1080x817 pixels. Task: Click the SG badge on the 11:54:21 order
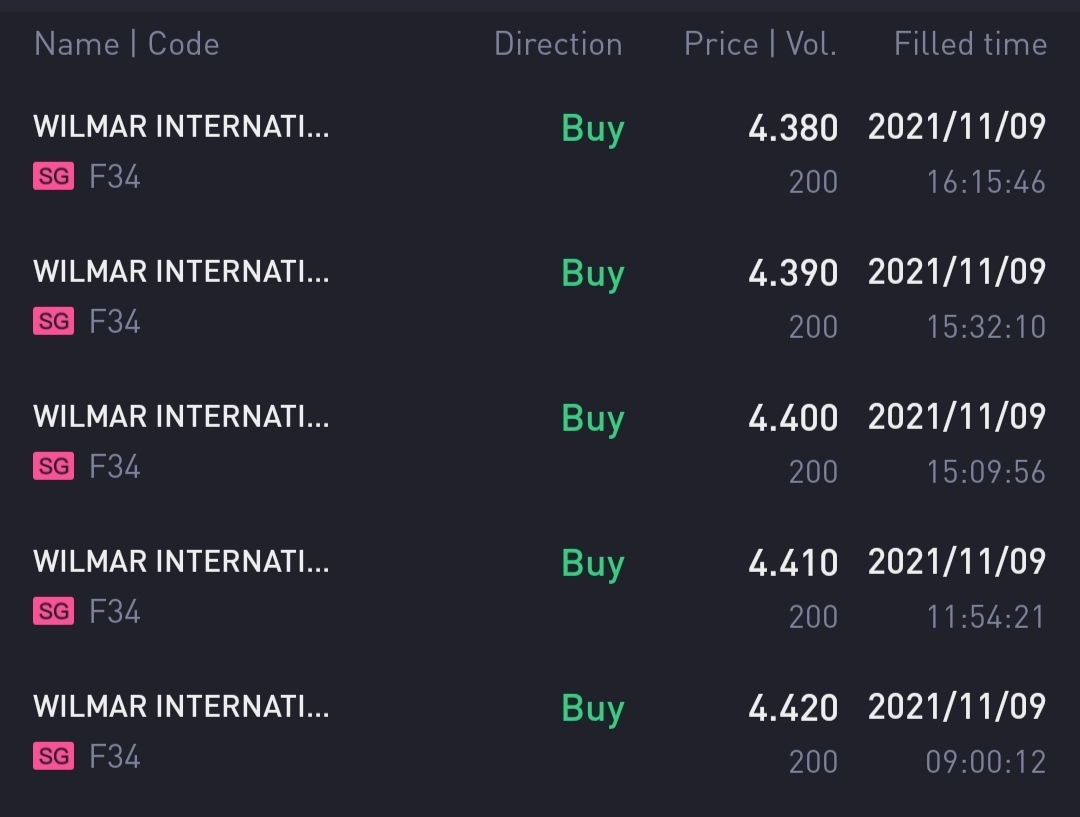[x=54, y=612]
